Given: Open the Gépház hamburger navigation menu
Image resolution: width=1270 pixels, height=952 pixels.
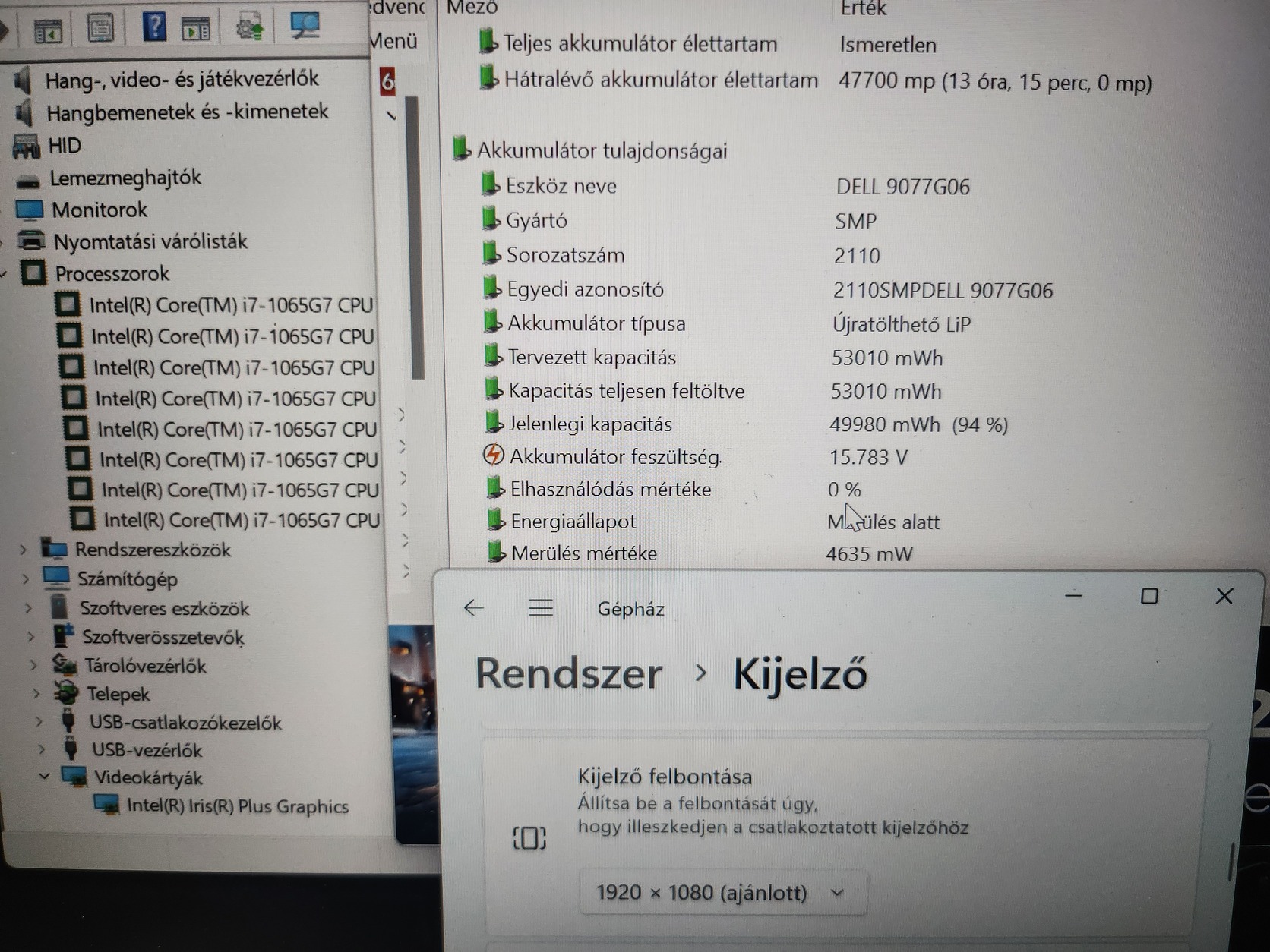Looking at the screenshot, I should click(541, 607).
